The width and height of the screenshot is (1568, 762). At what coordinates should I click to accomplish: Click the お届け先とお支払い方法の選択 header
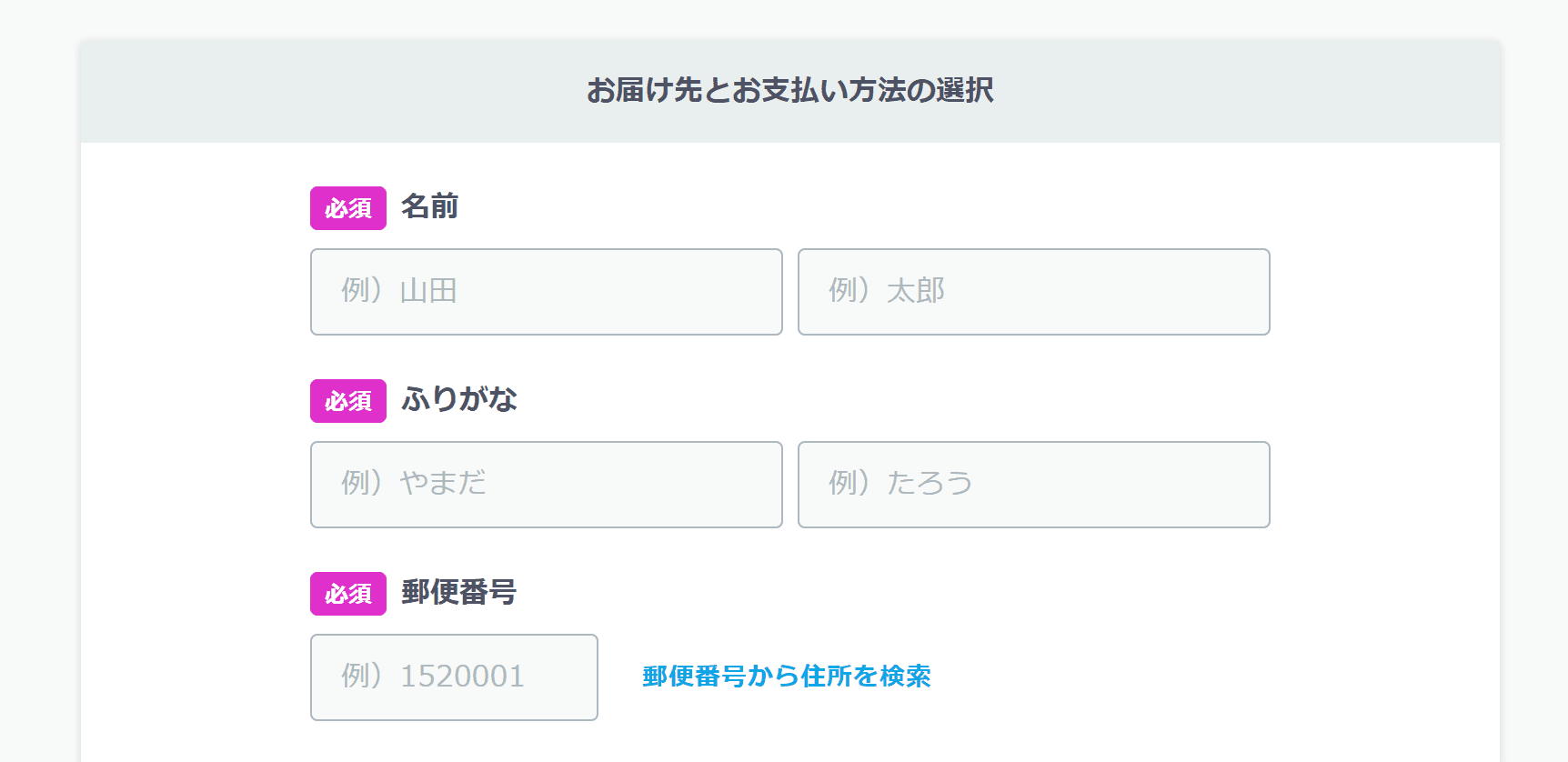[x=792, y=90]
